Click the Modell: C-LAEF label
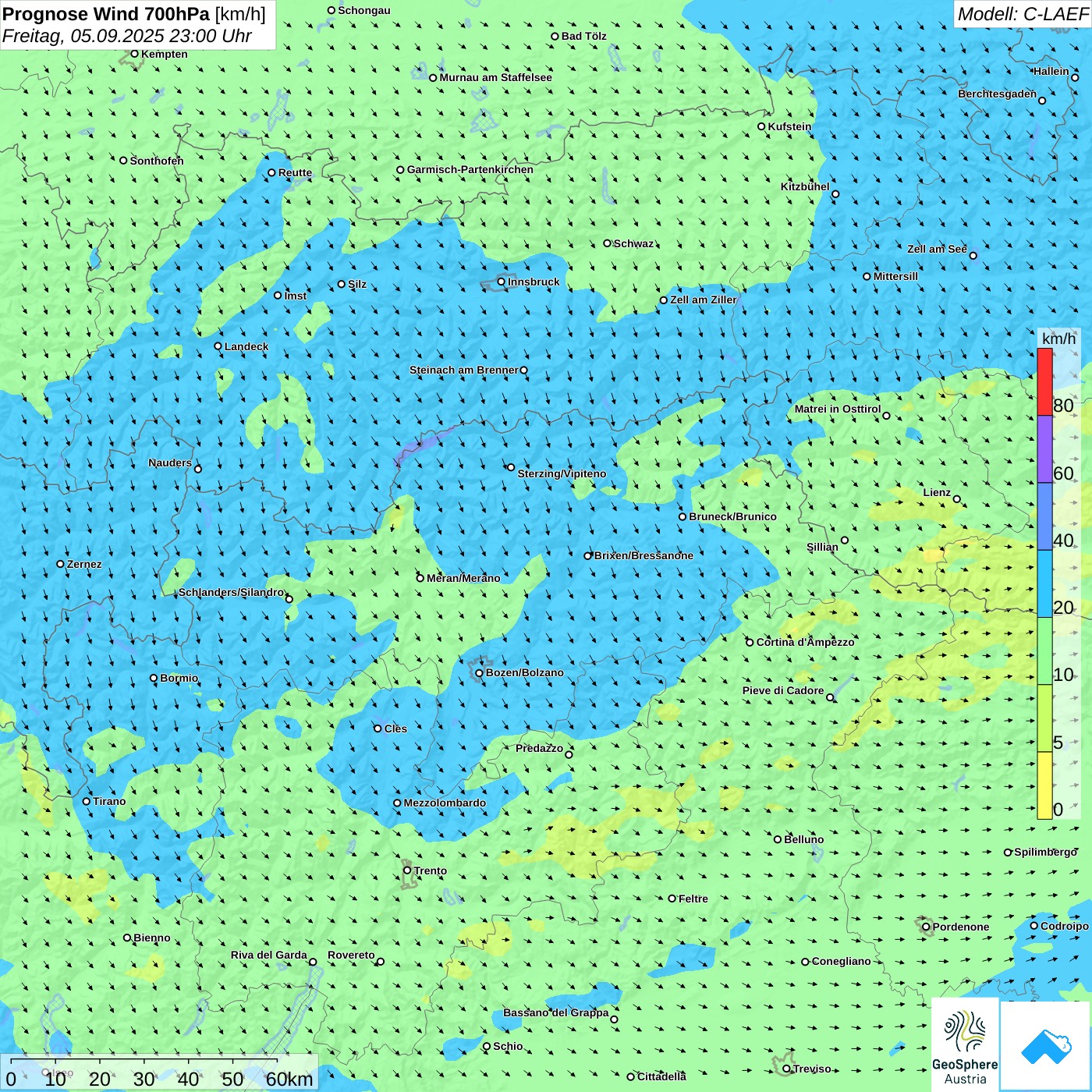Screen dimensions: 1092x1092 [x=1023, y=14]
